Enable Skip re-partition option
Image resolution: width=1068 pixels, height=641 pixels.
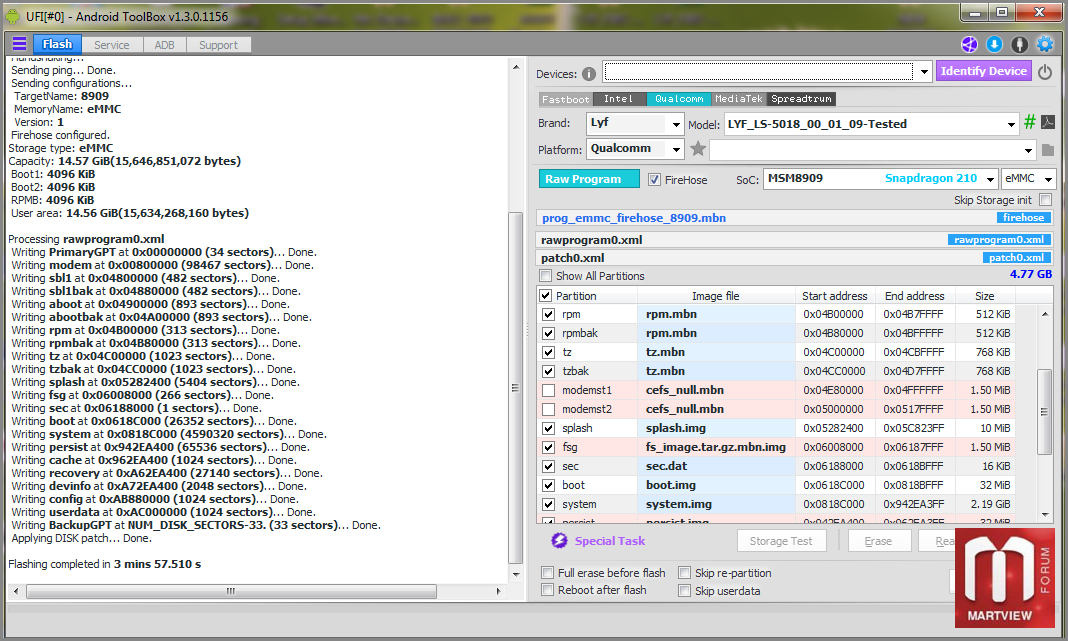click(x=685, y=572)
